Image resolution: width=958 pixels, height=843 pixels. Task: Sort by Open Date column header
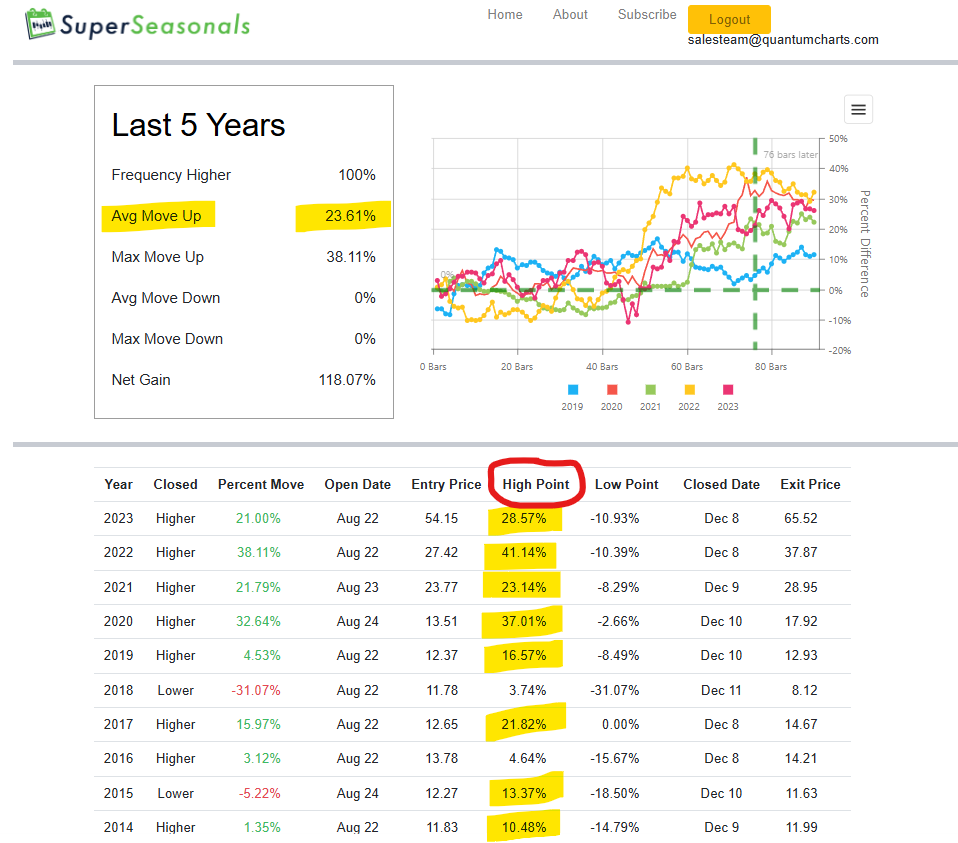(357, 484)
